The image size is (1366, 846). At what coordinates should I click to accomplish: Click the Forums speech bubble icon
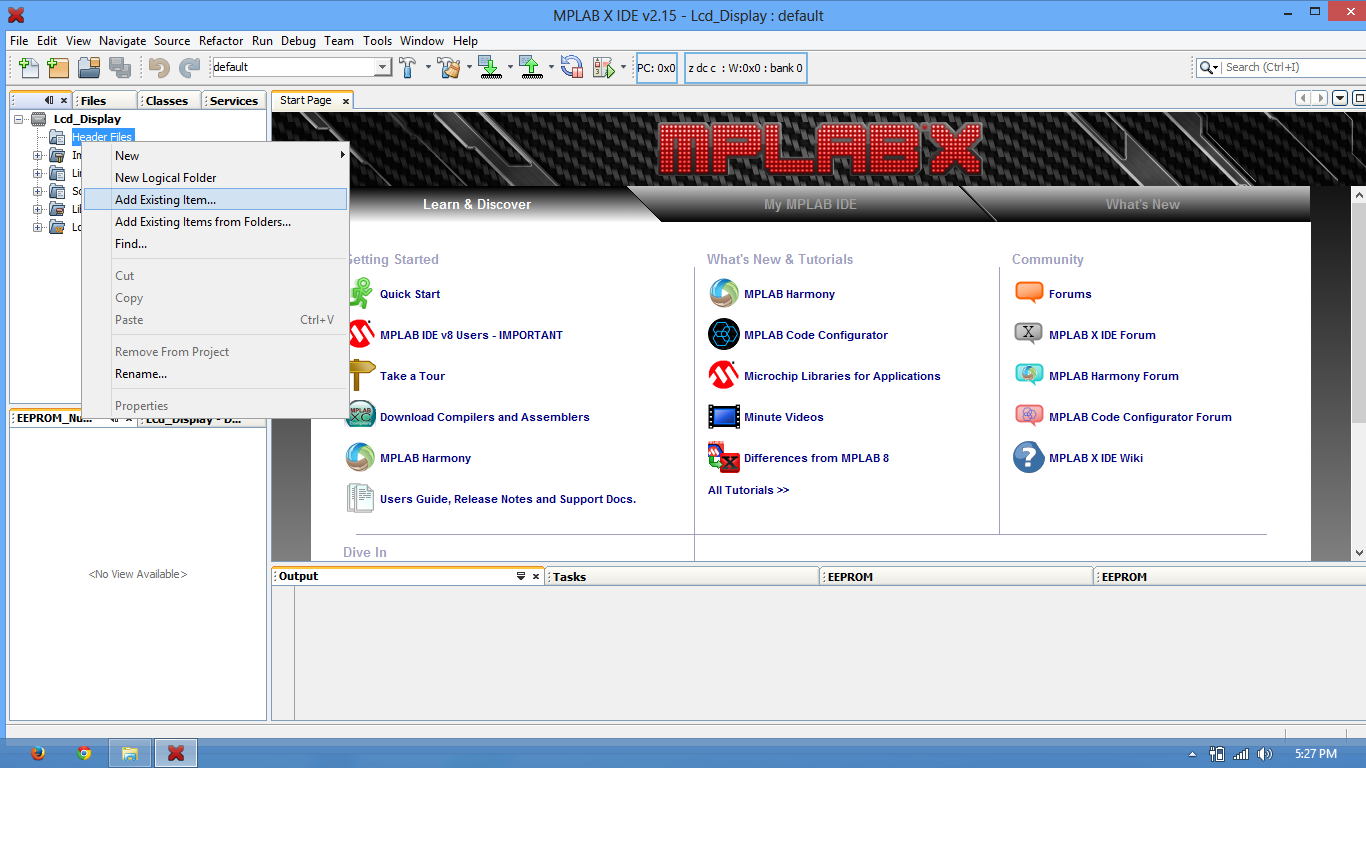(1029, 293)
